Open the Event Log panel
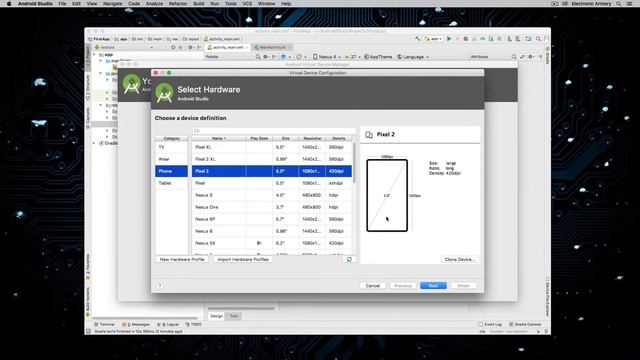Image resolution: width=640 pixels, height=360 pixels. pos(490,324)
